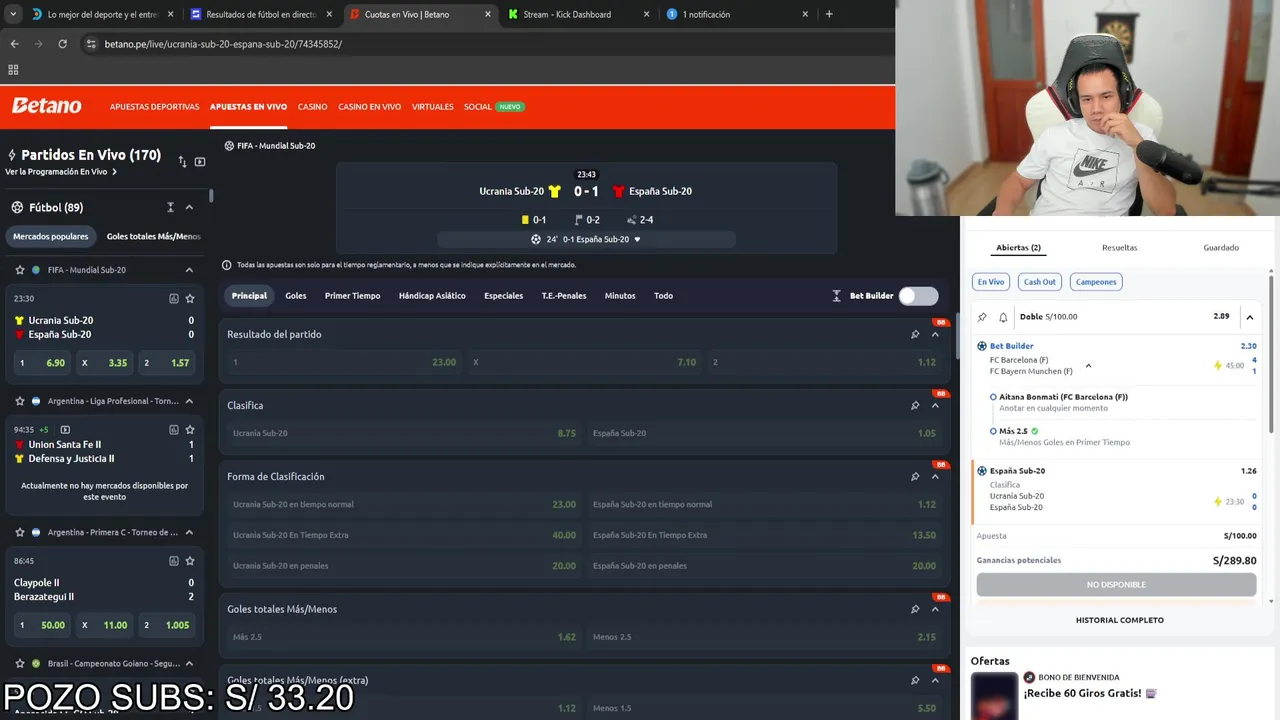Click the collapse-all icon beside Fútbol (89)
The height and width of the screenshot is (720, 1280).
(x=170, y=207)
